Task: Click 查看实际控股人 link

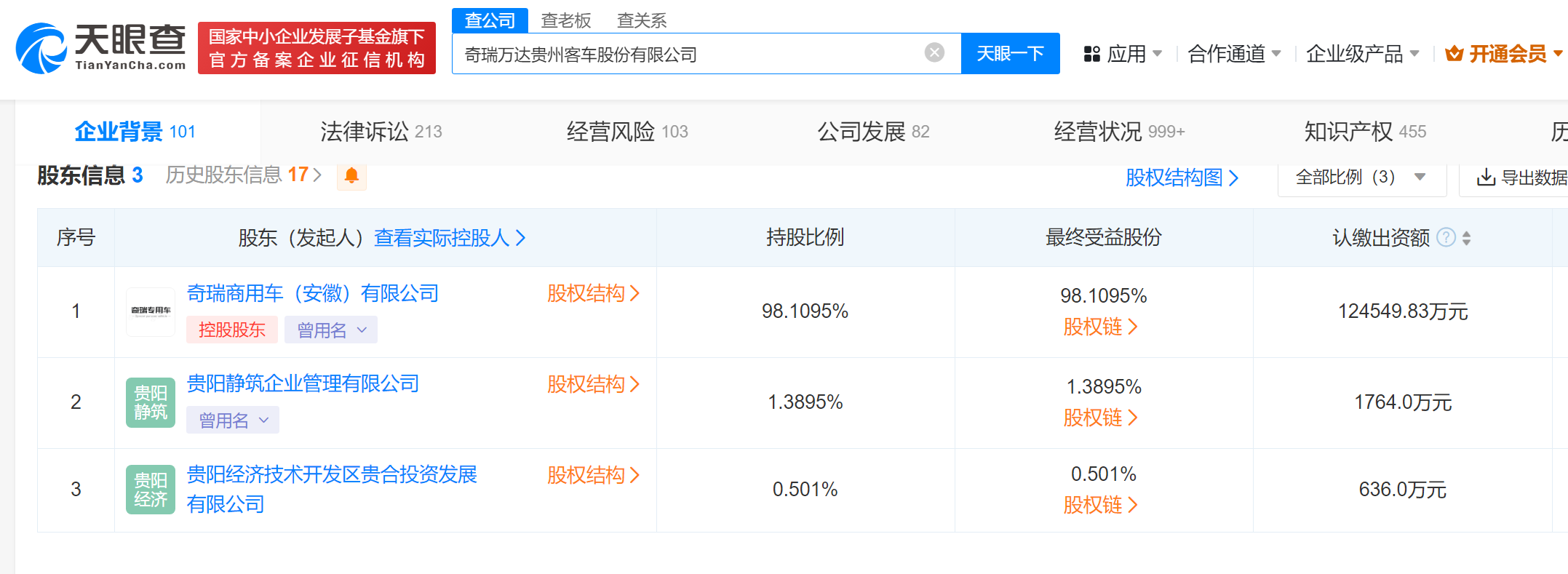Action: pyautogui.click(x=450, y=238)
